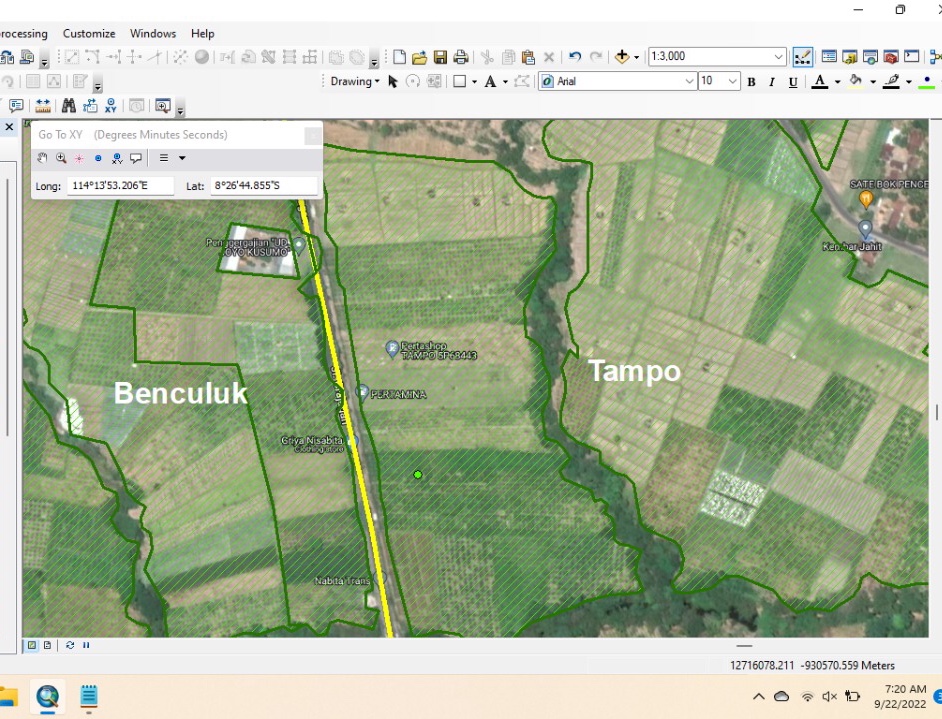Select the New Text 'A' tool
The height and width of the screenshot is (719, 942).
pos(490,82)
